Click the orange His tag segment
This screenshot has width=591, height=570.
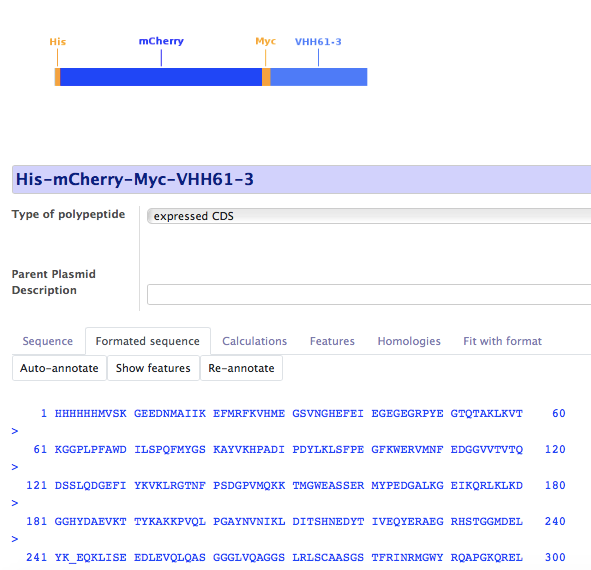tap(57, 77)
